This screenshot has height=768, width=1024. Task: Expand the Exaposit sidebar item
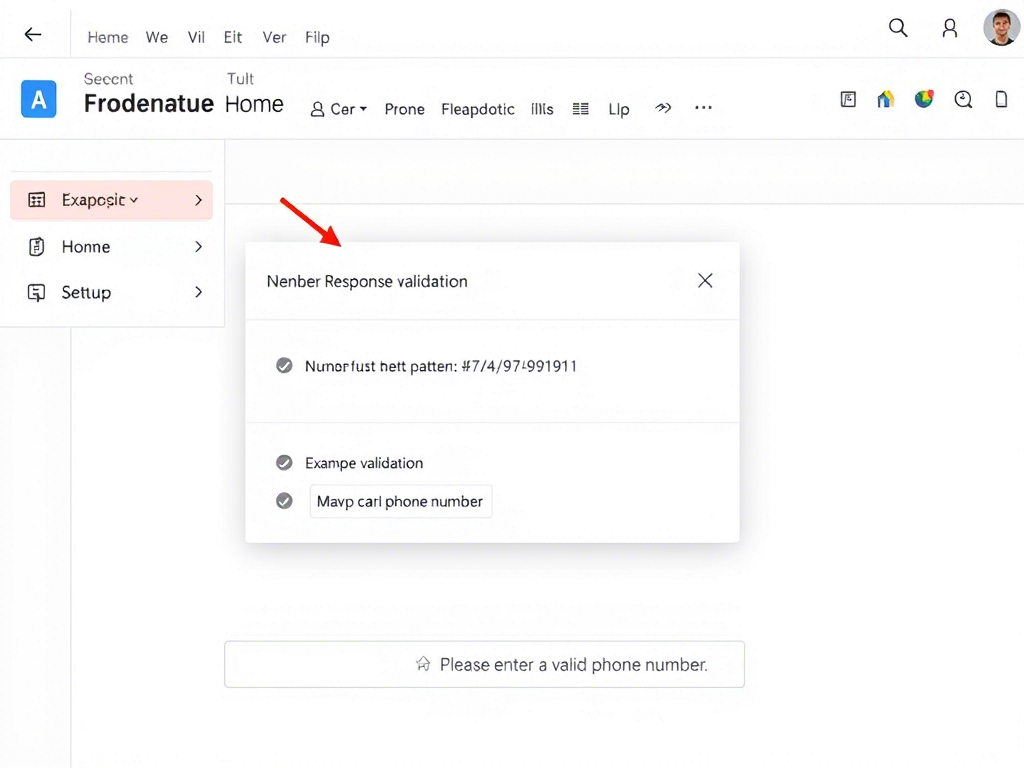[198, 200]
